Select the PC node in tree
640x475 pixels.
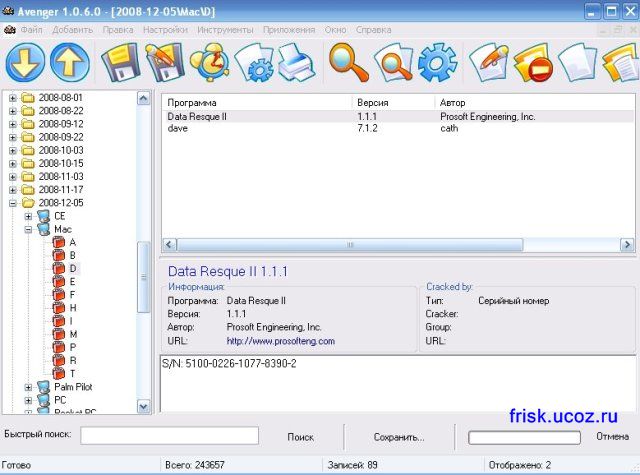click(x=60, y=400)
